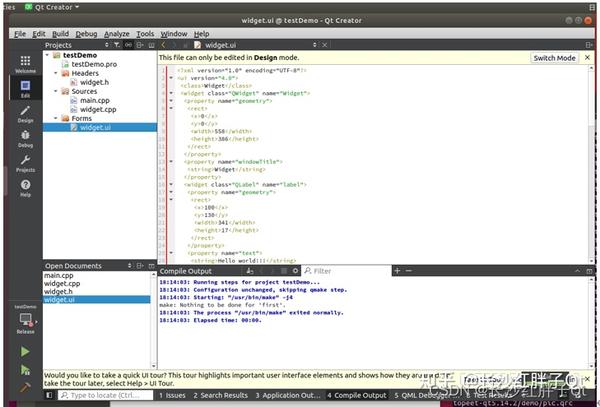
Task: Switch to the Issues output tab
Action: [172, 395]
